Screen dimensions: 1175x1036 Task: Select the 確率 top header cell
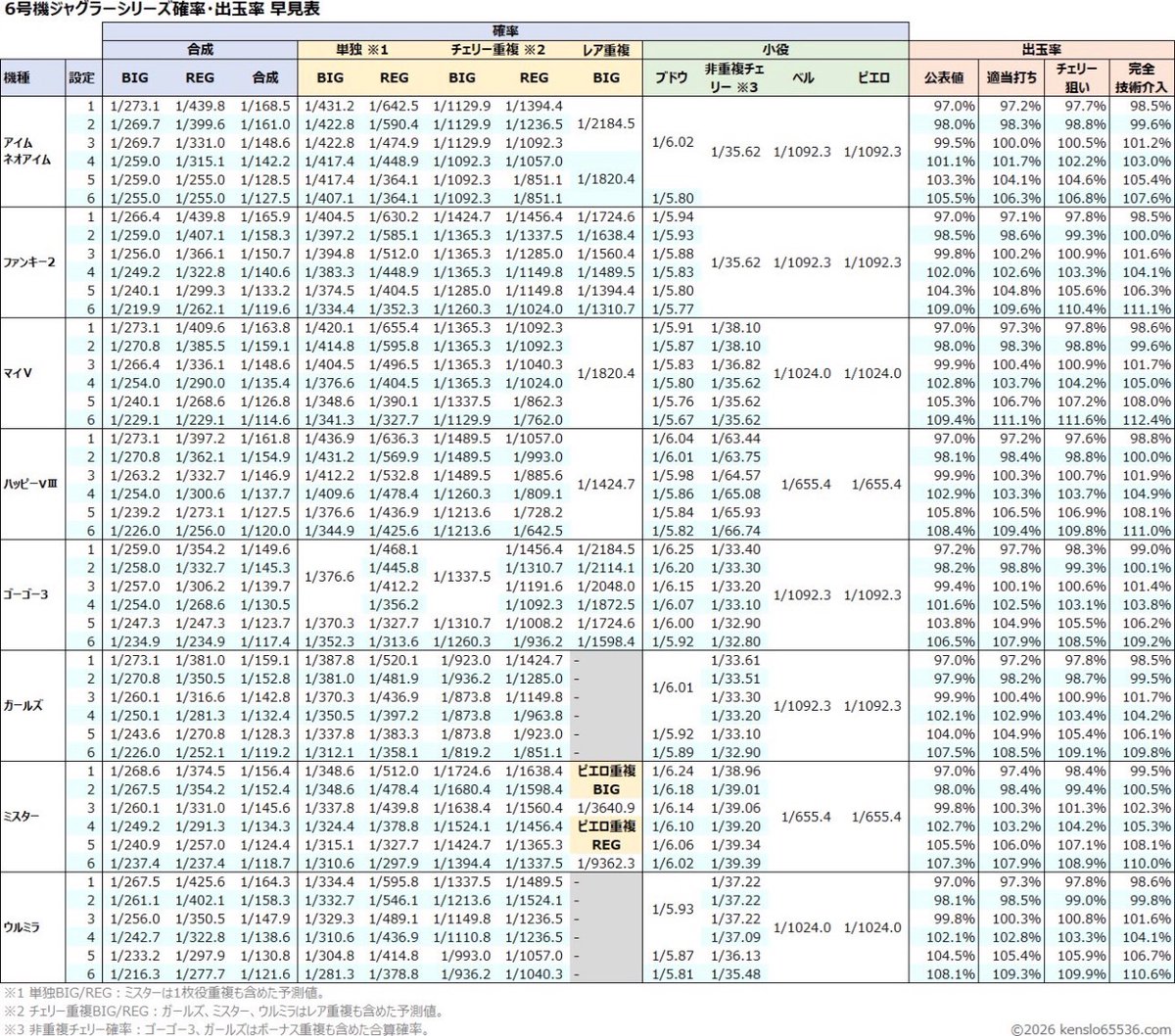[506, 31]
